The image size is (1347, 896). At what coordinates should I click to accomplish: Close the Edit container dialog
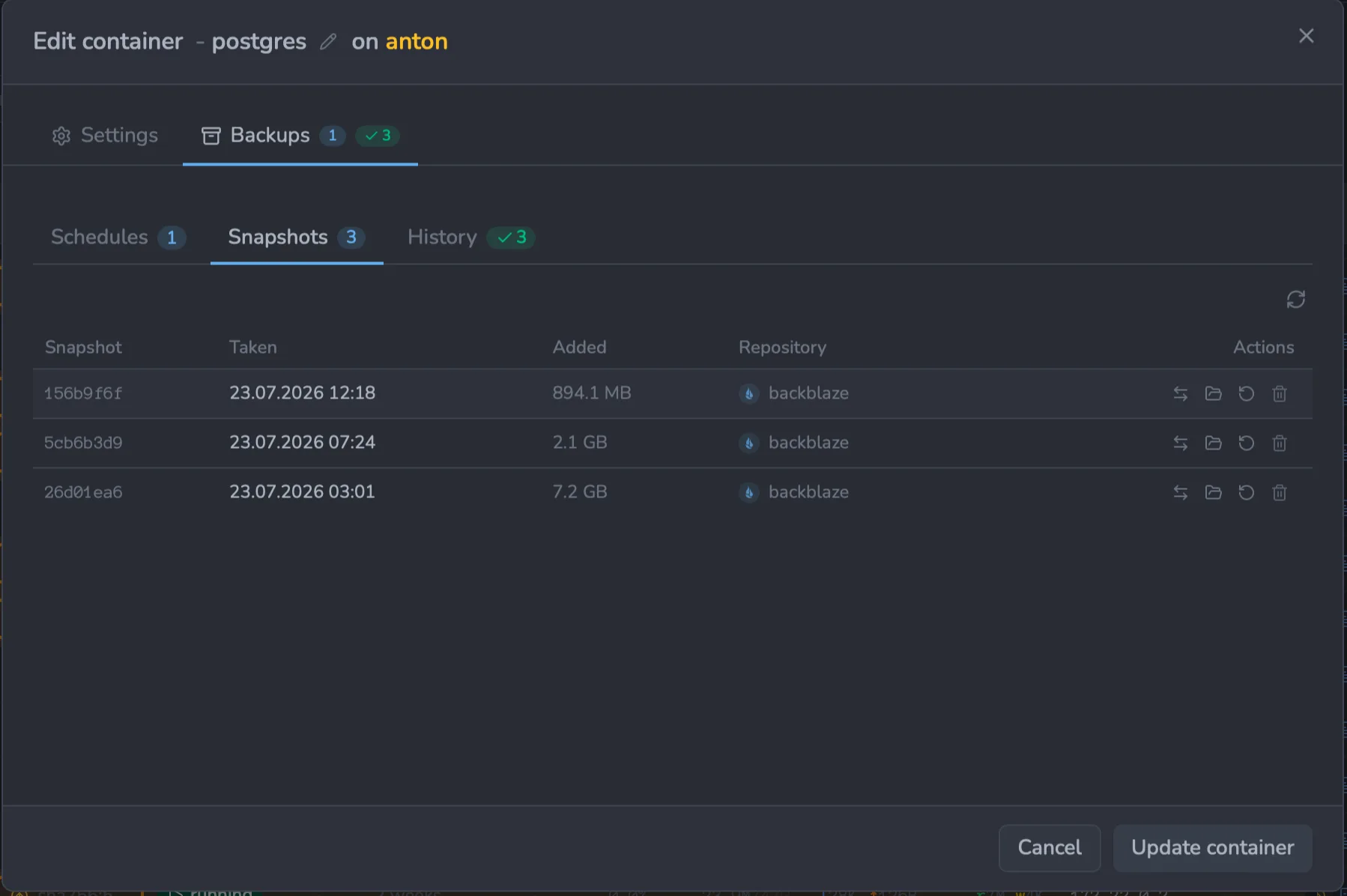tap(1306, 36)
